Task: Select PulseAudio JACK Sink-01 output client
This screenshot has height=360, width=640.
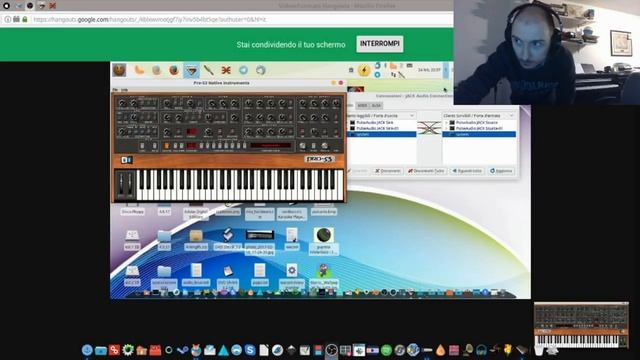Action: [377, 128]
